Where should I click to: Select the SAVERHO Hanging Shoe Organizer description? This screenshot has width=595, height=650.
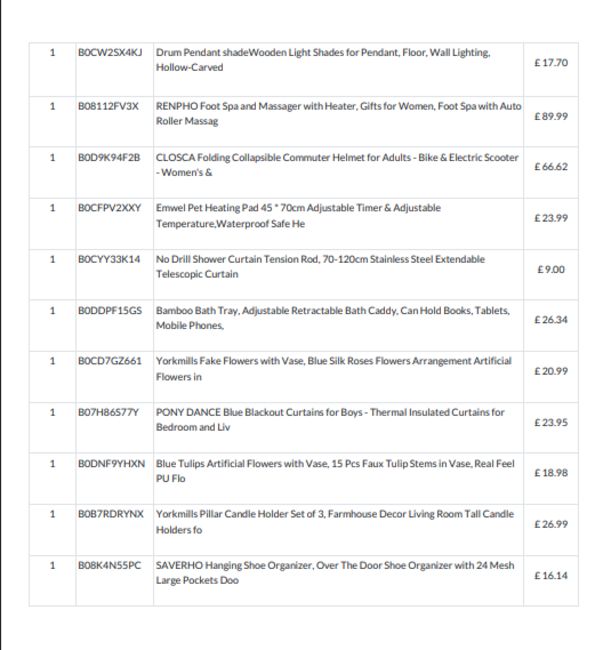335,572
